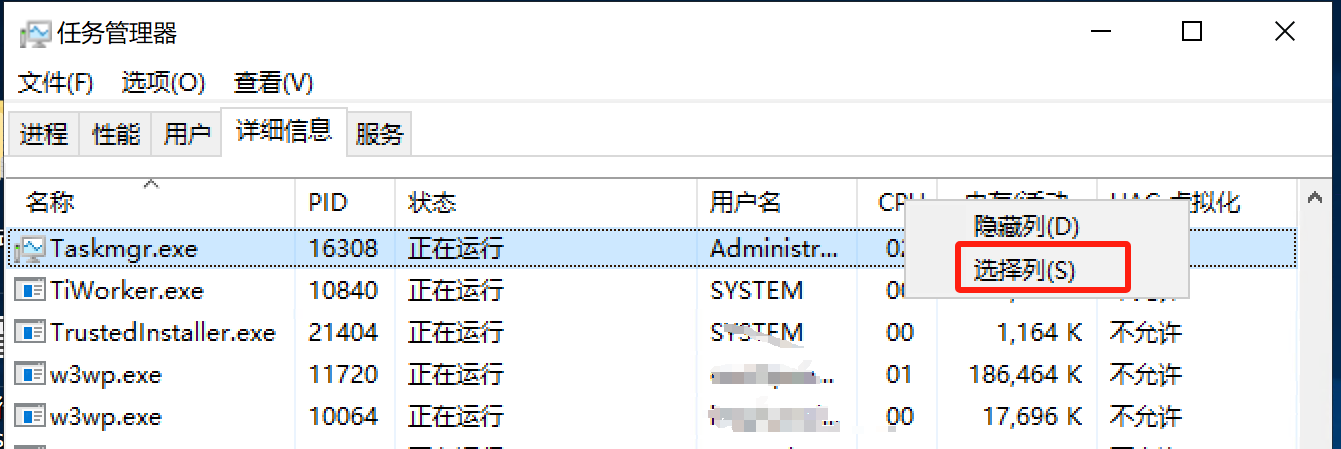Switch to the 用户 tab
This screenshot has height=449, width=1341.
(x=187, y=134)
